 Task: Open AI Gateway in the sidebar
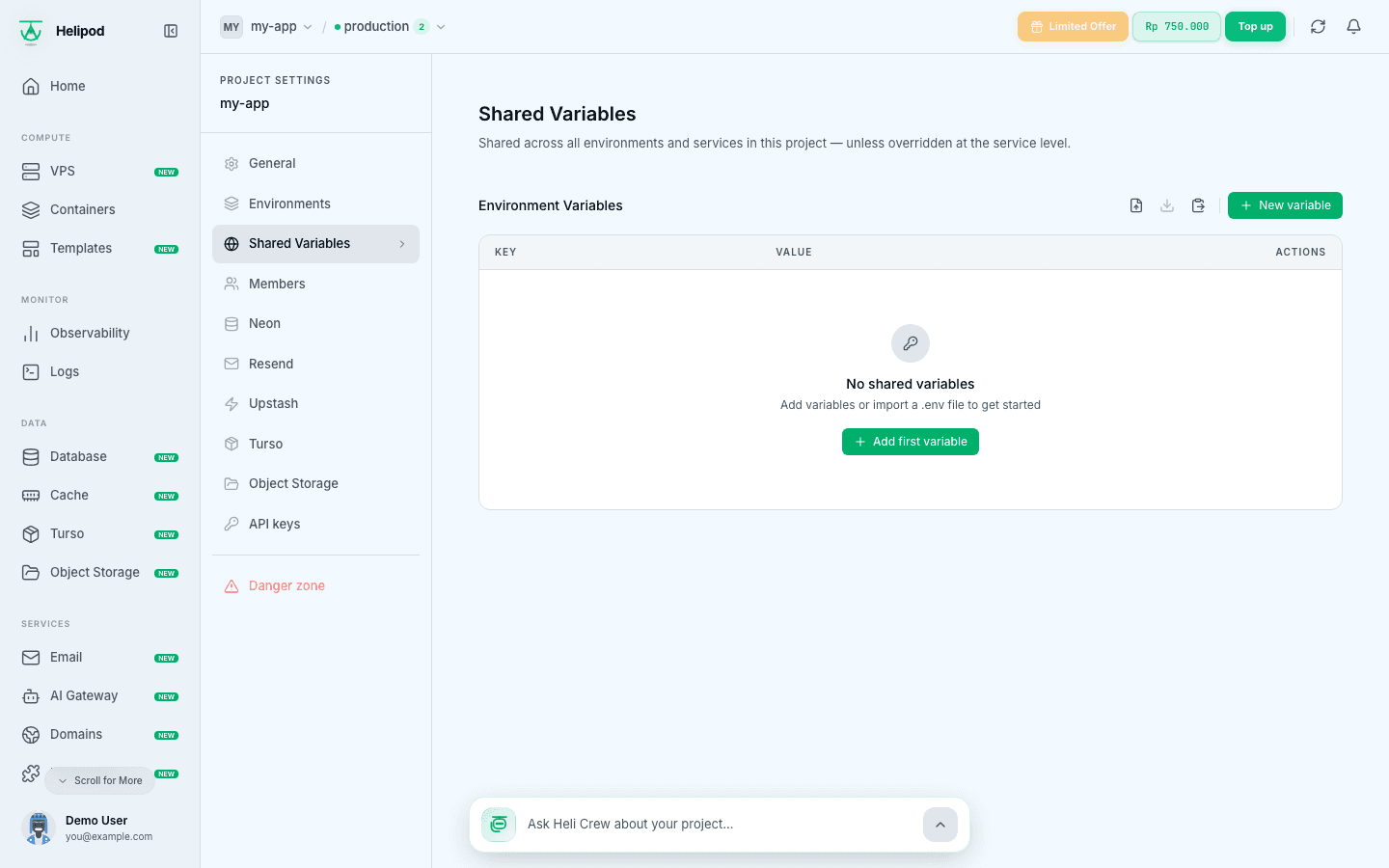(x=100, y=695)
